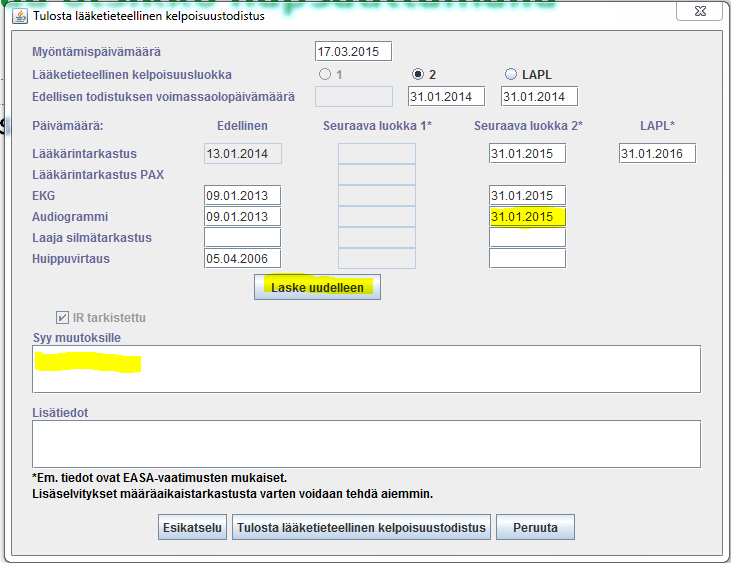
Task: Click the Syy muutoksille label
Action: (76, 337)
